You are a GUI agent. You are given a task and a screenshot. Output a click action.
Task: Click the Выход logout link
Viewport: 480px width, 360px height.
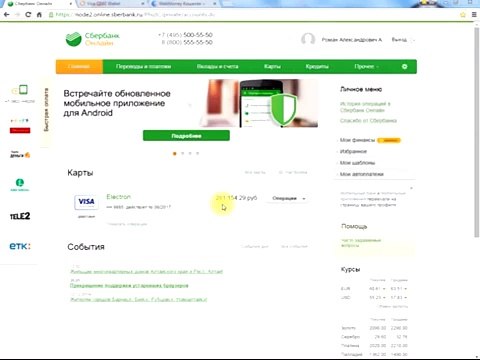tap(399, 40)
